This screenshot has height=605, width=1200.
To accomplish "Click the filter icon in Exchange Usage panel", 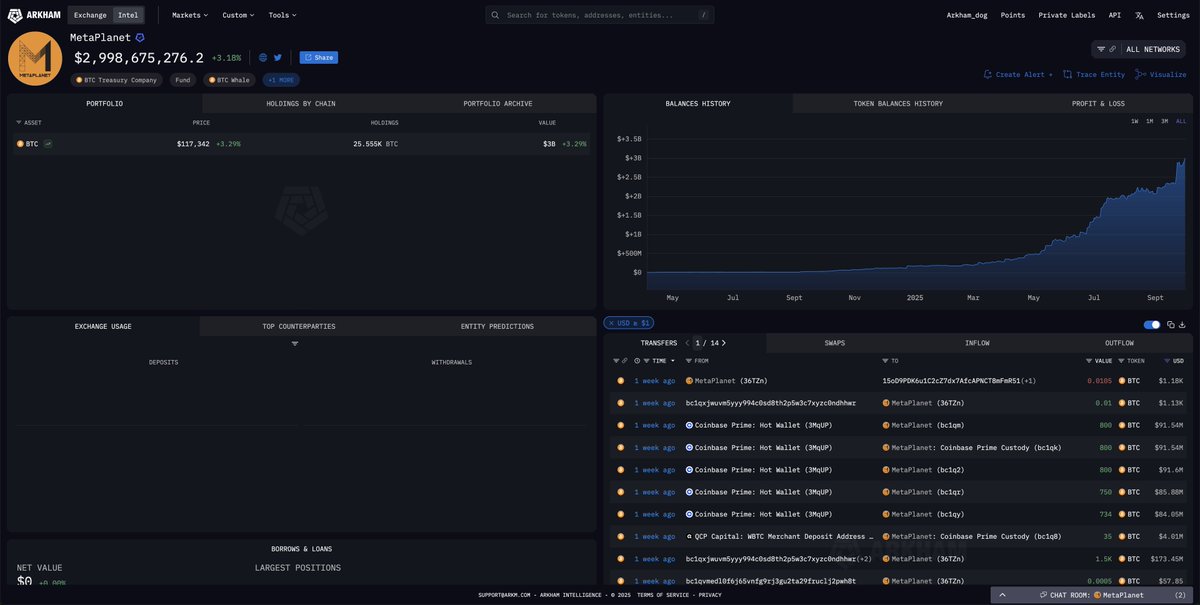I will click(x=295, y=344).
